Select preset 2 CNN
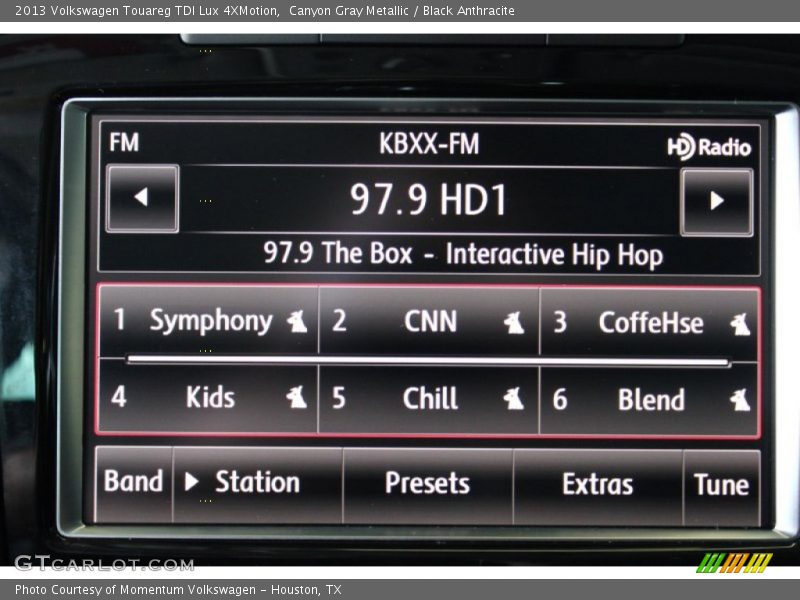Screen dimensions: 800x600 point(429,321)
